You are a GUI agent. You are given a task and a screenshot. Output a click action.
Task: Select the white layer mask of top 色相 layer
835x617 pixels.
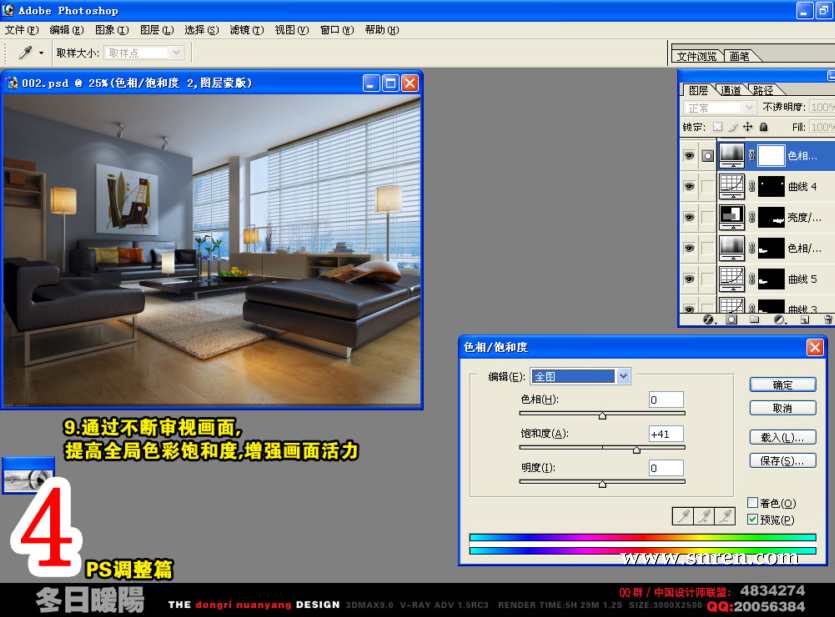[771, 156]
